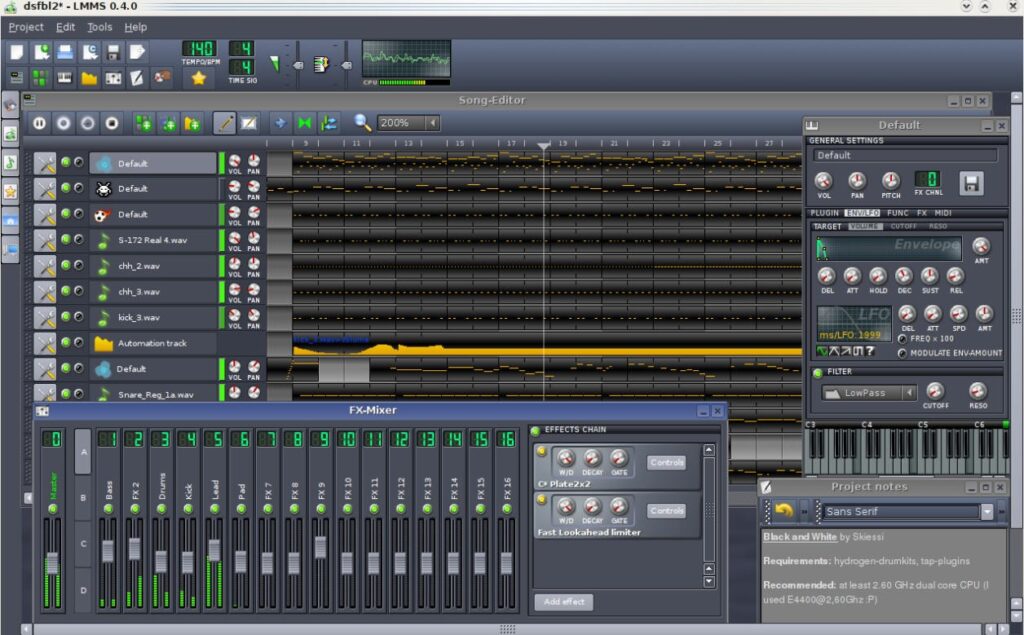
Task: Enable FREQ x 100 option
Action: coord(903,339)
